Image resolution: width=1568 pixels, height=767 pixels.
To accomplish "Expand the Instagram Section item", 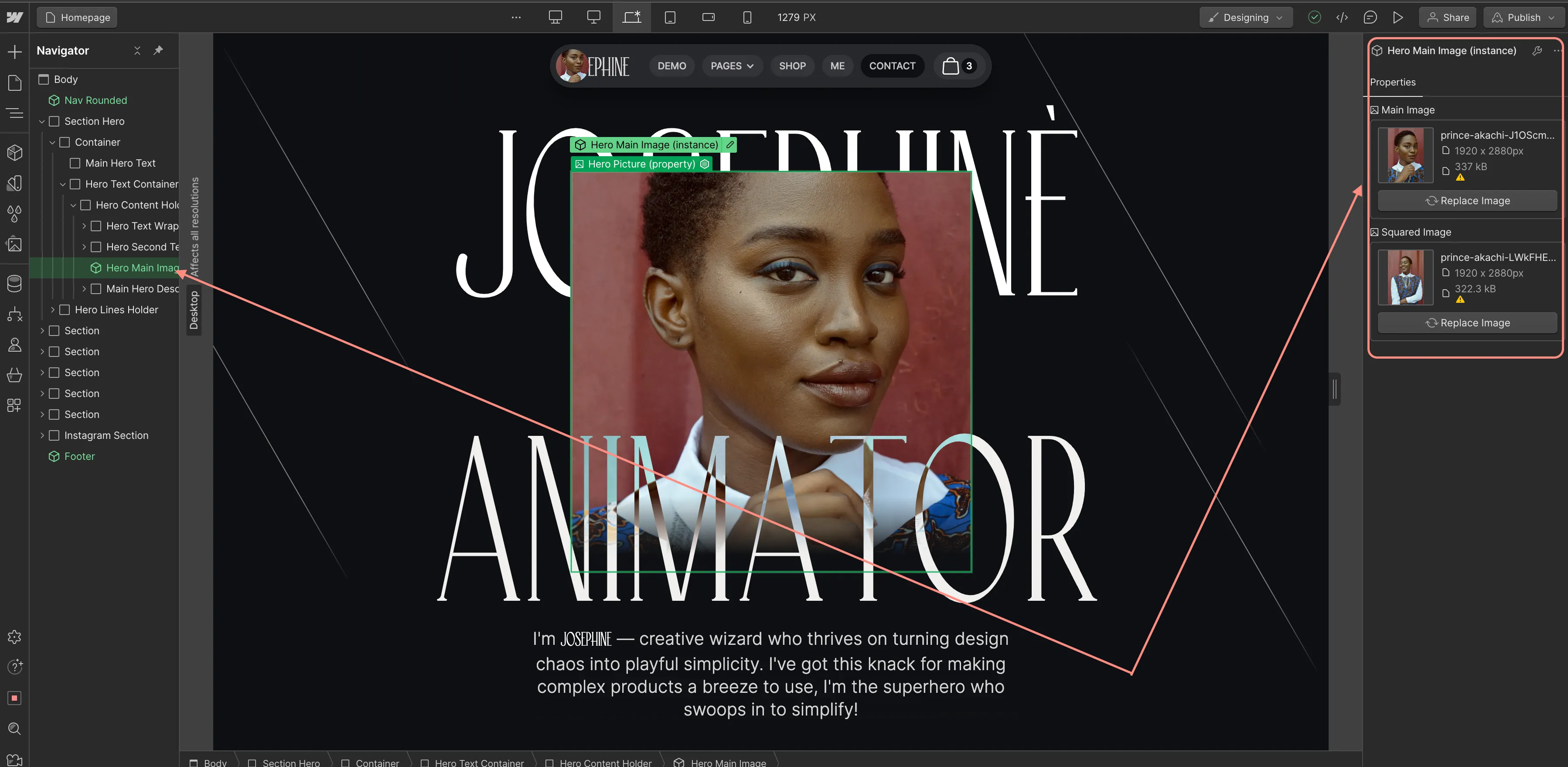I will (x=42, y=435).
